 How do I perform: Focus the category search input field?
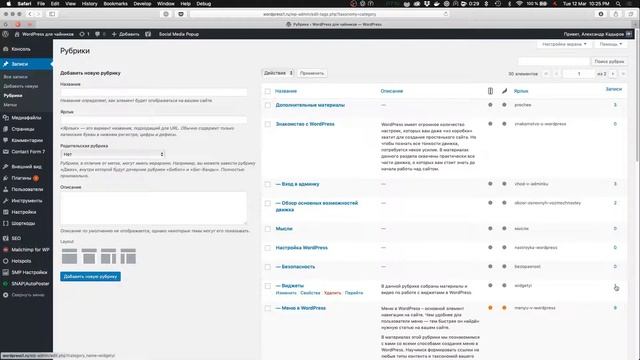(554, 61)
